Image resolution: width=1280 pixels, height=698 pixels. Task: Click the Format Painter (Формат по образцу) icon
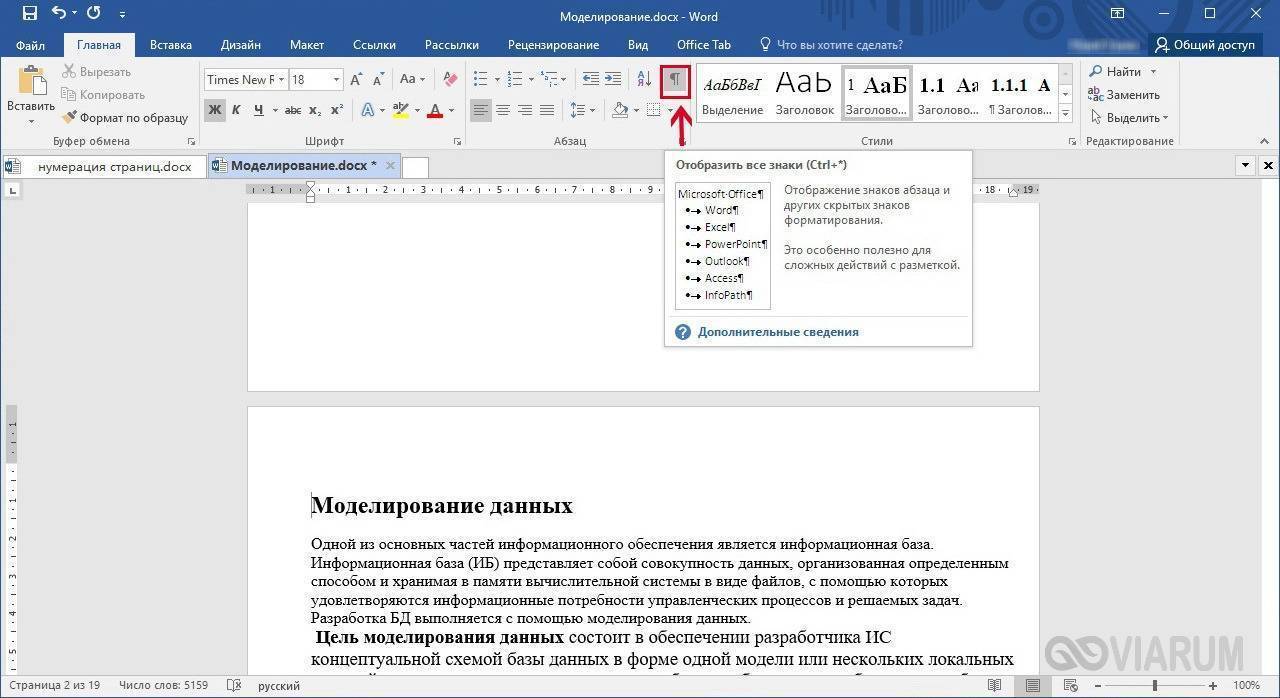tap(70, 118)
